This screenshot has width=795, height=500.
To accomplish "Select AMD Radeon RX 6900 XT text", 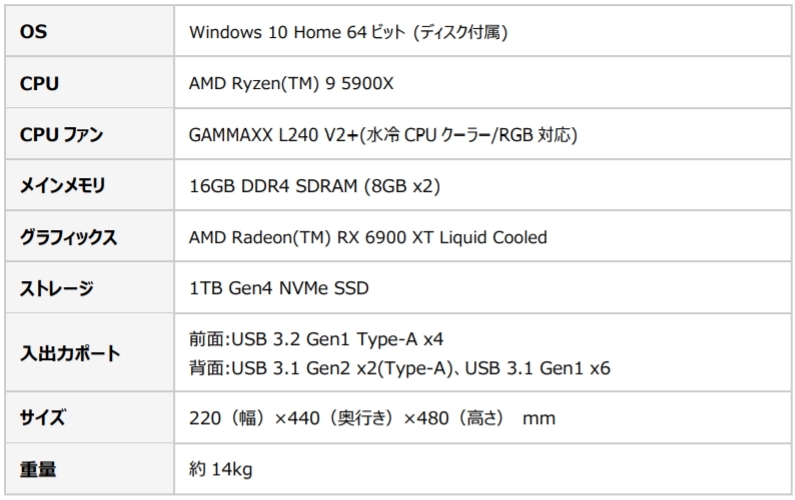I will pyautogui.click(x=368, y=238).
